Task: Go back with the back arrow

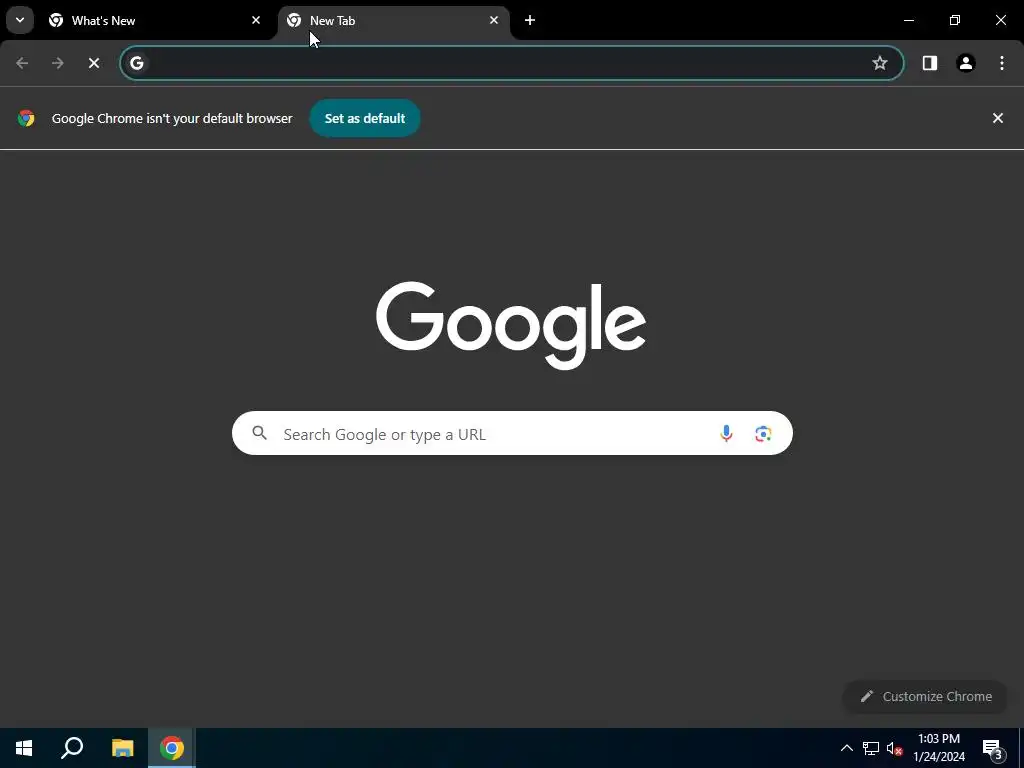Action: 22,63
